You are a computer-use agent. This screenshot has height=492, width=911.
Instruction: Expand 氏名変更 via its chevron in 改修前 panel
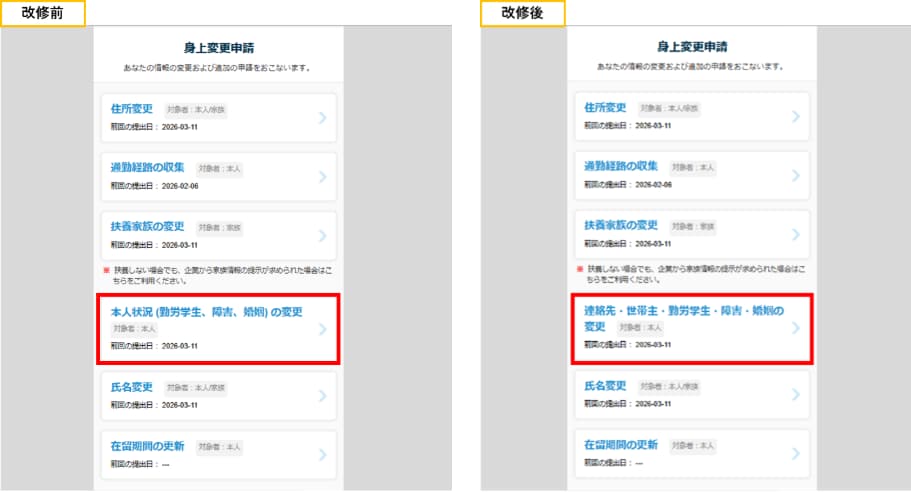click(x=322, y=395)
